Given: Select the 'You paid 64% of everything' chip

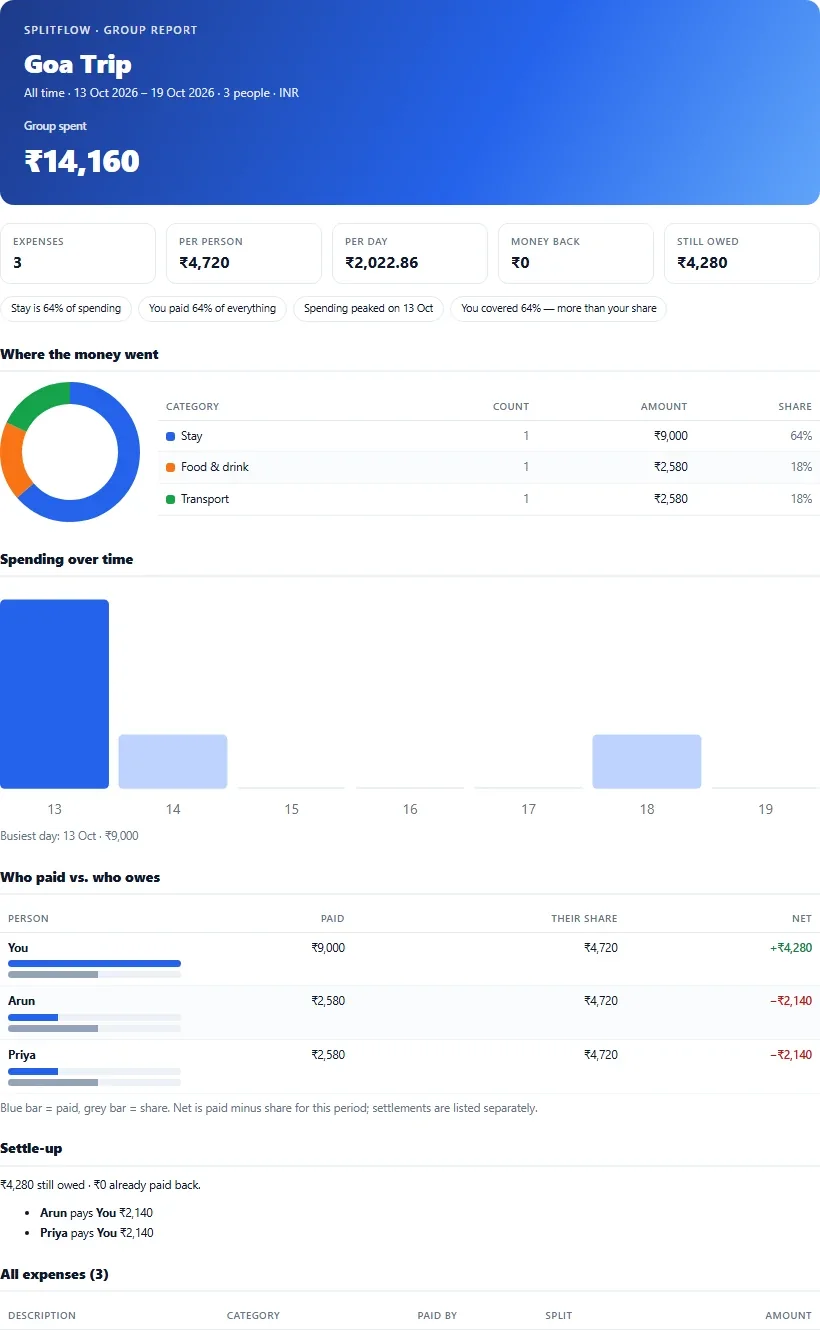Looking at the screenshot, I should 213,308.
